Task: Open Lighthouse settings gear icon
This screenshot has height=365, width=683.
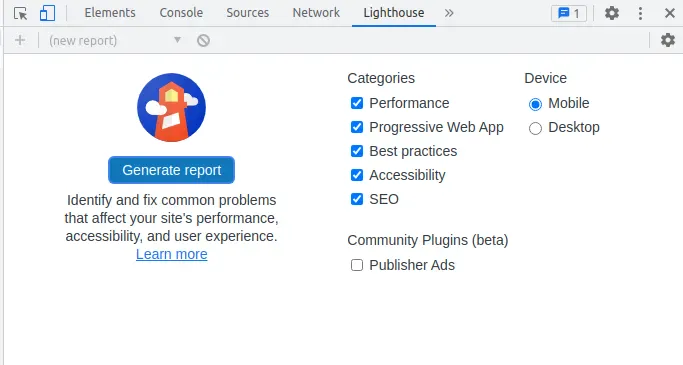Action: [668, 40]
